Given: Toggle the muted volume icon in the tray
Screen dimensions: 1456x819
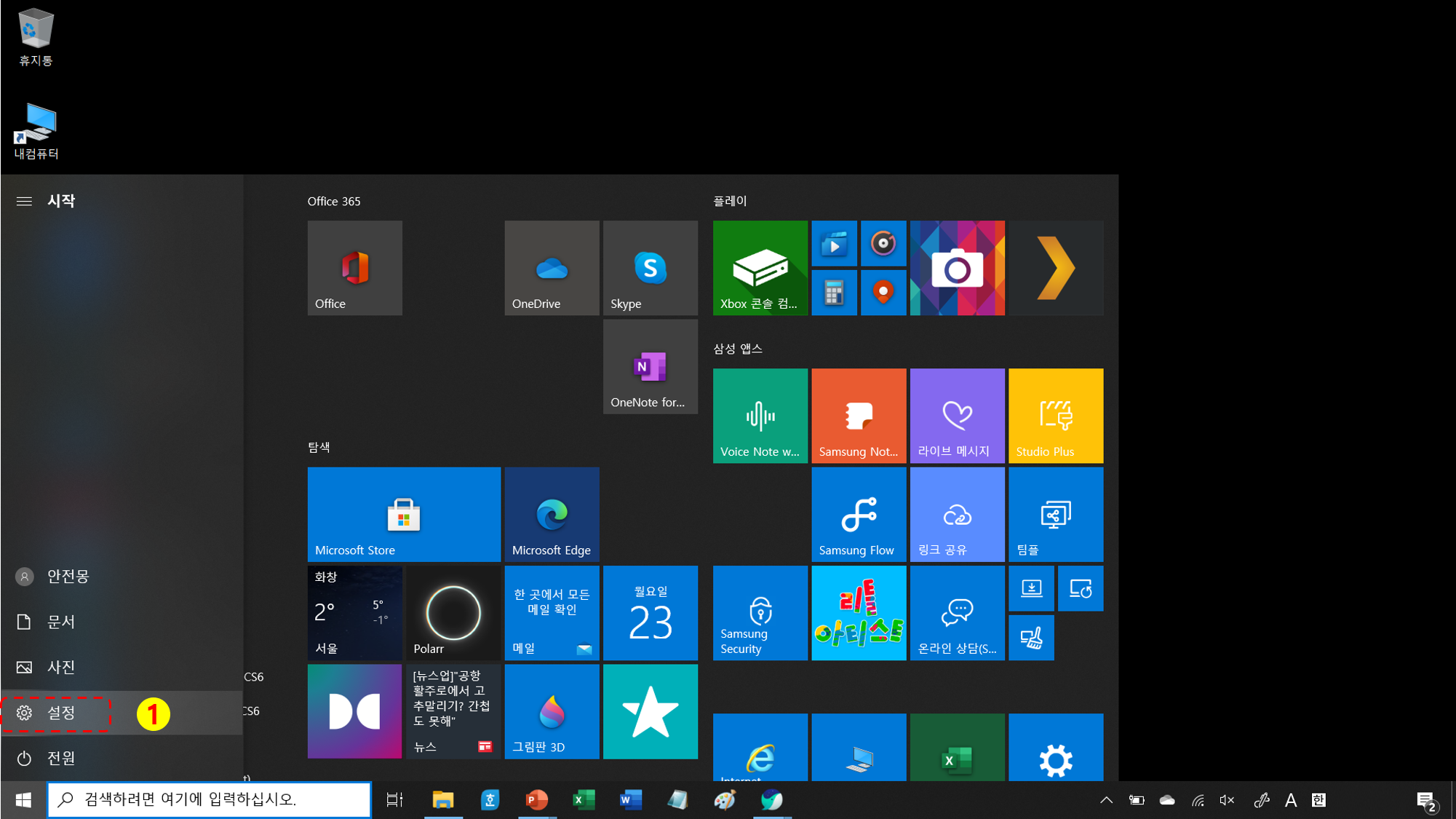Looking at the screenshot, I should click(1227, 800).
